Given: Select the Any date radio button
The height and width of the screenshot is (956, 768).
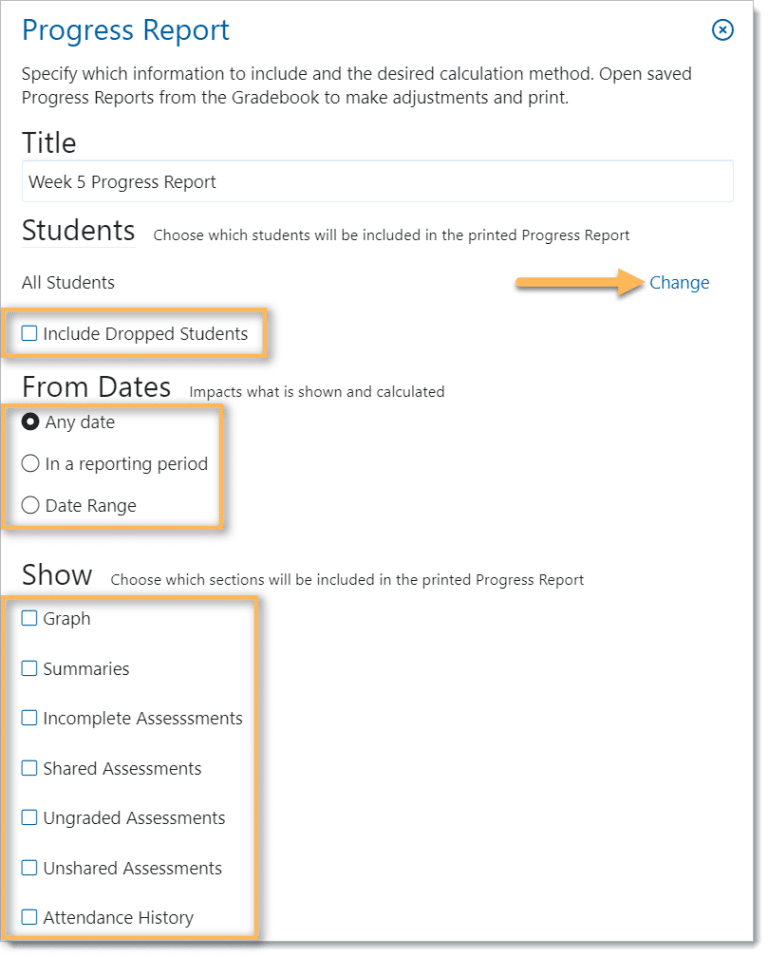Looking at the screenshot, I should pyautogui.click(x=30, y=421).
